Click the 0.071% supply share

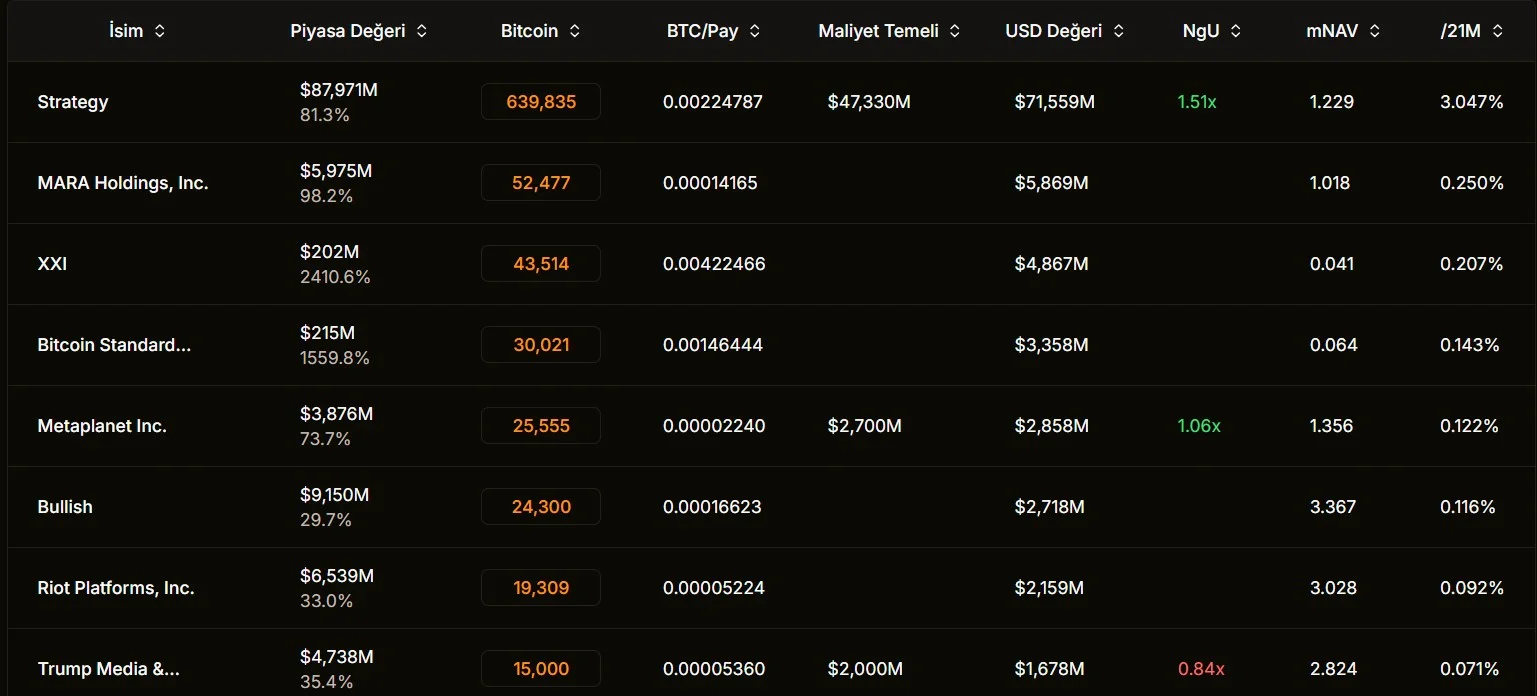[x=1470, y=669]
